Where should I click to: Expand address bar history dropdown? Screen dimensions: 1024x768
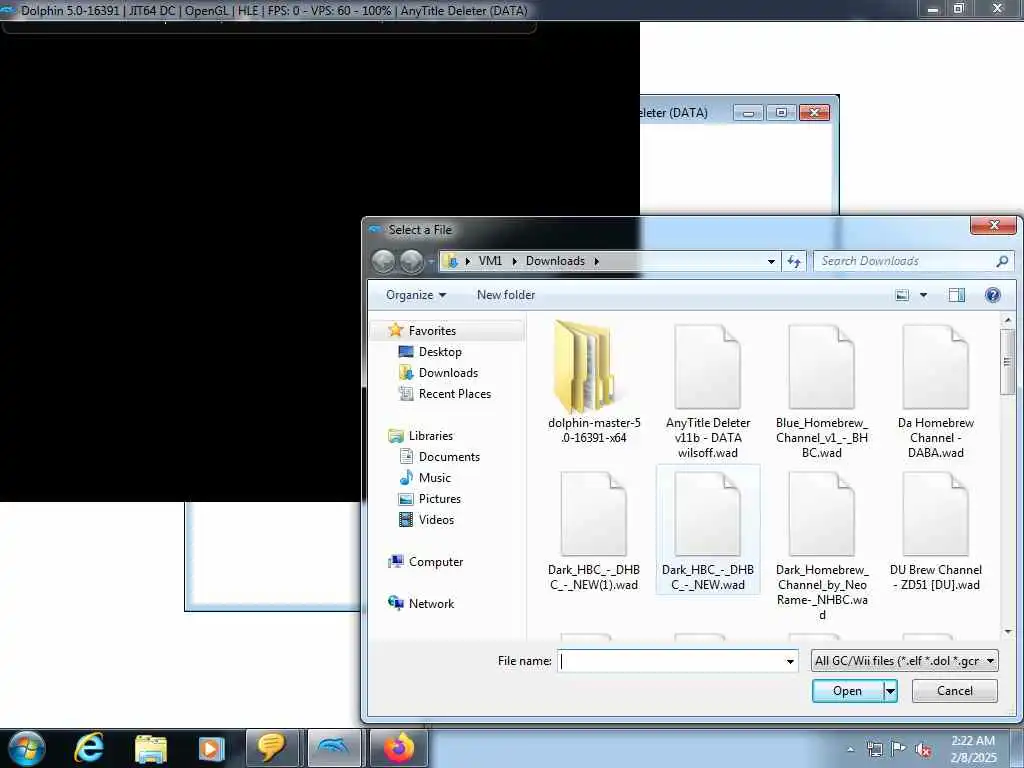pos(771,261)
